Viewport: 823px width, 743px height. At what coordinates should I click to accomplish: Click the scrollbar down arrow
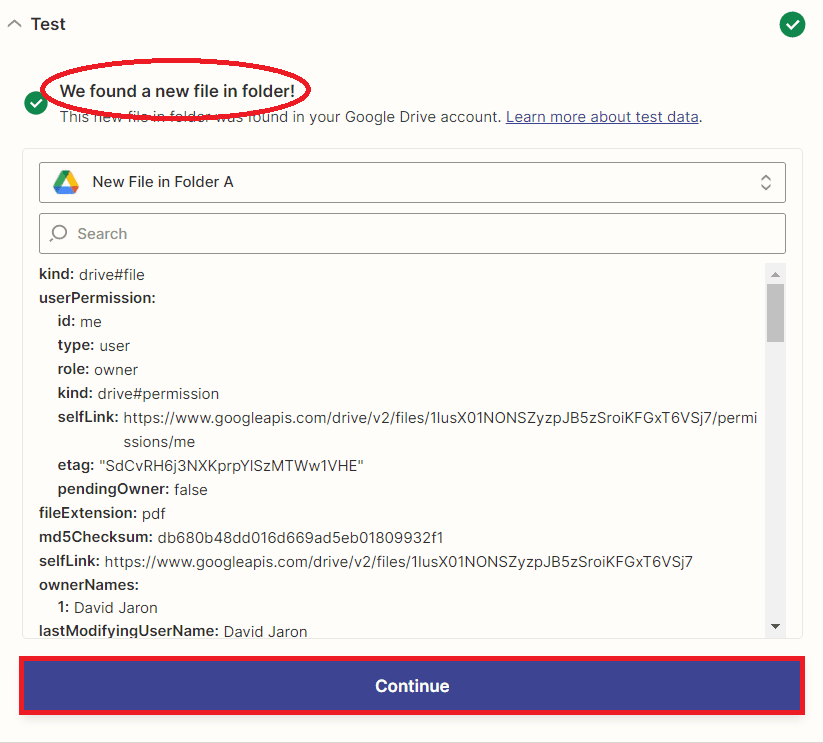[x=775, y=626]
